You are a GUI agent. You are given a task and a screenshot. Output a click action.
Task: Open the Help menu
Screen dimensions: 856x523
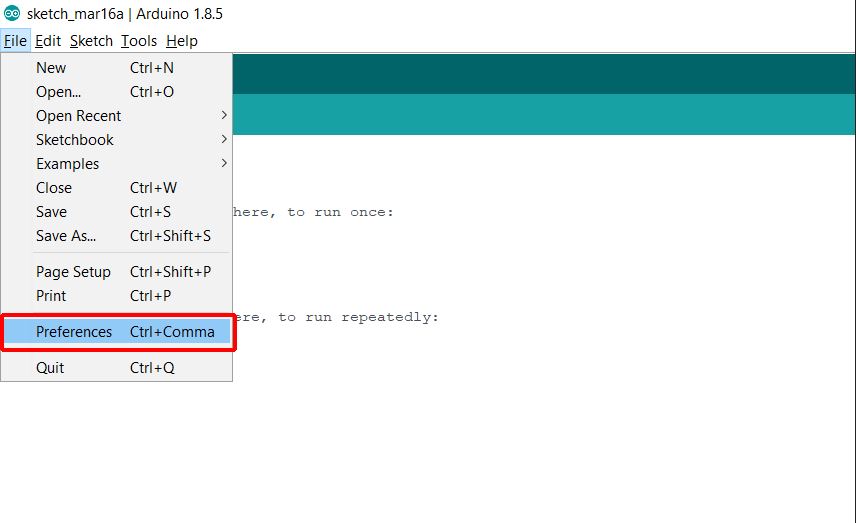point(182,41)
